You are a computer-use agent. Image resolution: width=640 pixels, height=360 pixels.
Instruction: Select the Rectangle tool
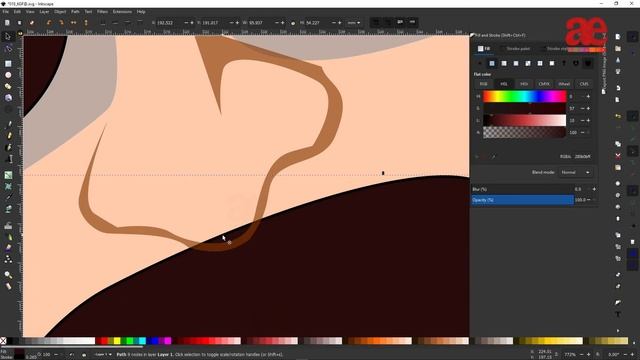pyautogui.click(x=8, y=64)
